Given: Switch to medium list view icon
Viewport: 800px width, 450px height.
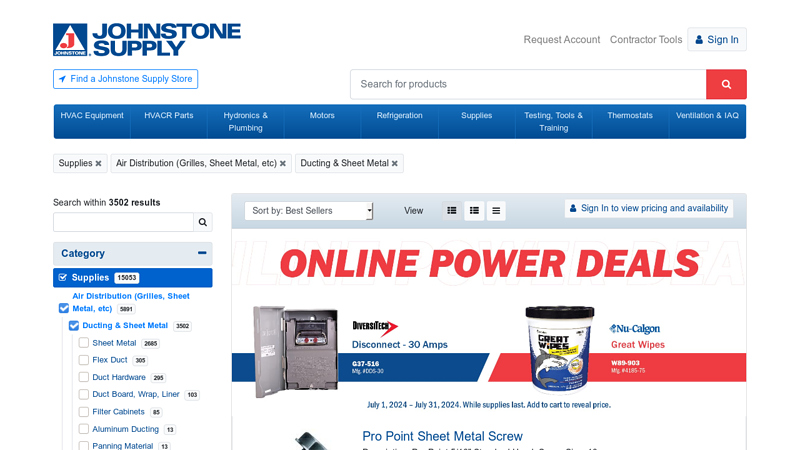Looking at the screenshot, I should [474, 210].
